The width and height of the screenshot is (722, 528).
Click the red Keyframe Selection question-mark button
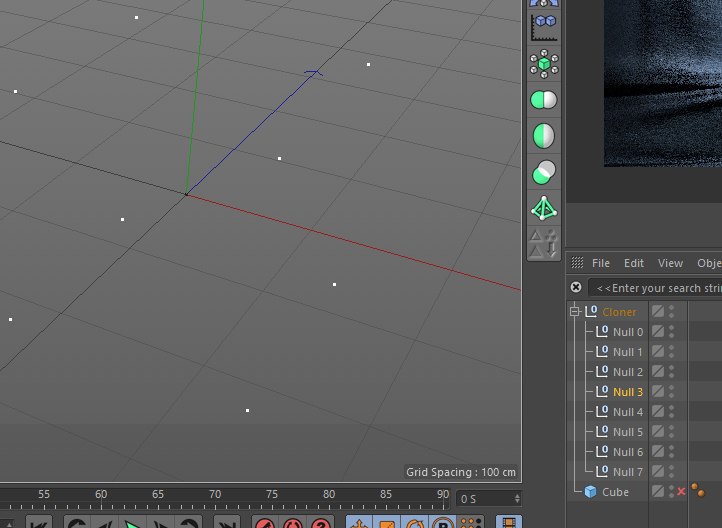321,524
